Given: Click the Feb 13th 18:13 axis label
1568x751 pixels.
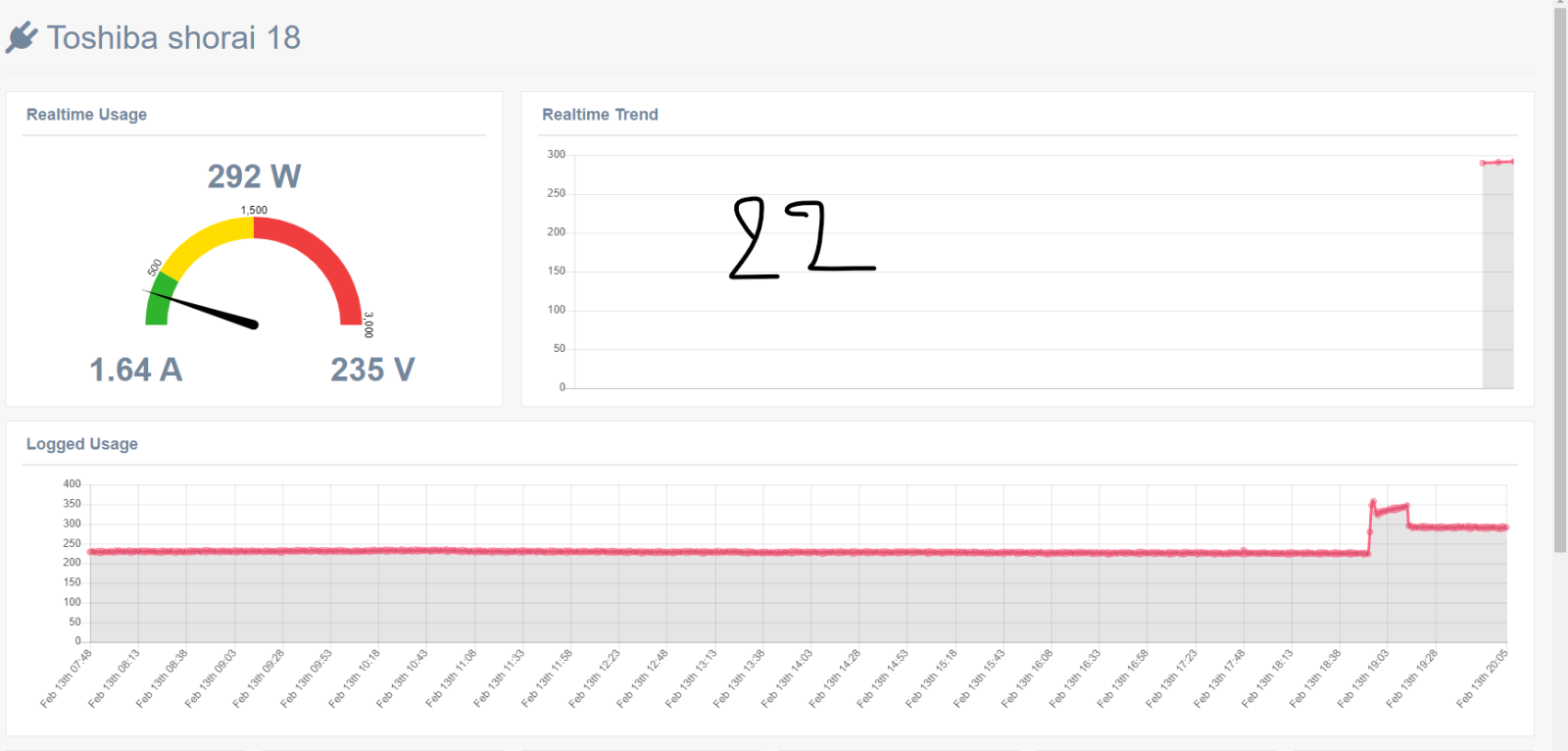Looking at the screenshot, I should click(1267, 678).
